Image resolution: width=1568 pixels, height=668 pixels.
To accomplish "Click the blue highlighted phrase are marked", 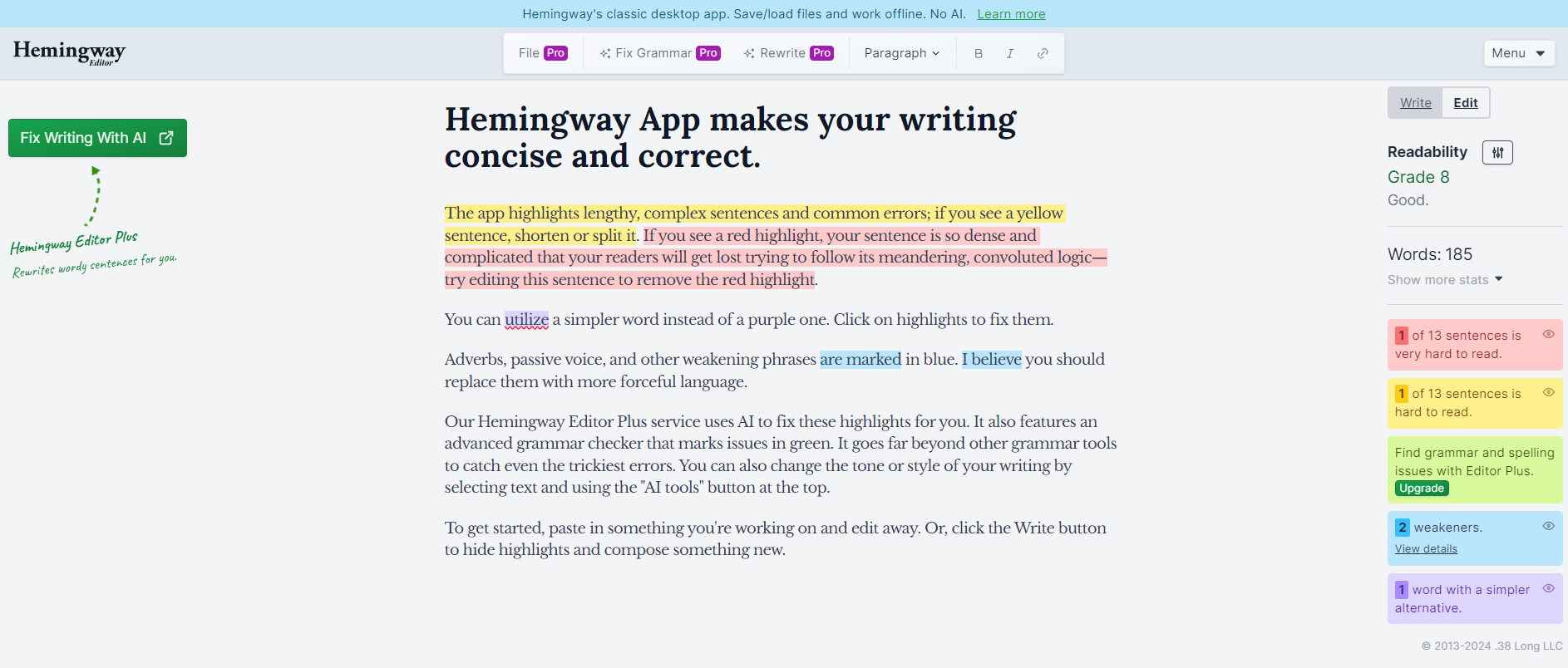I will 860,359.
